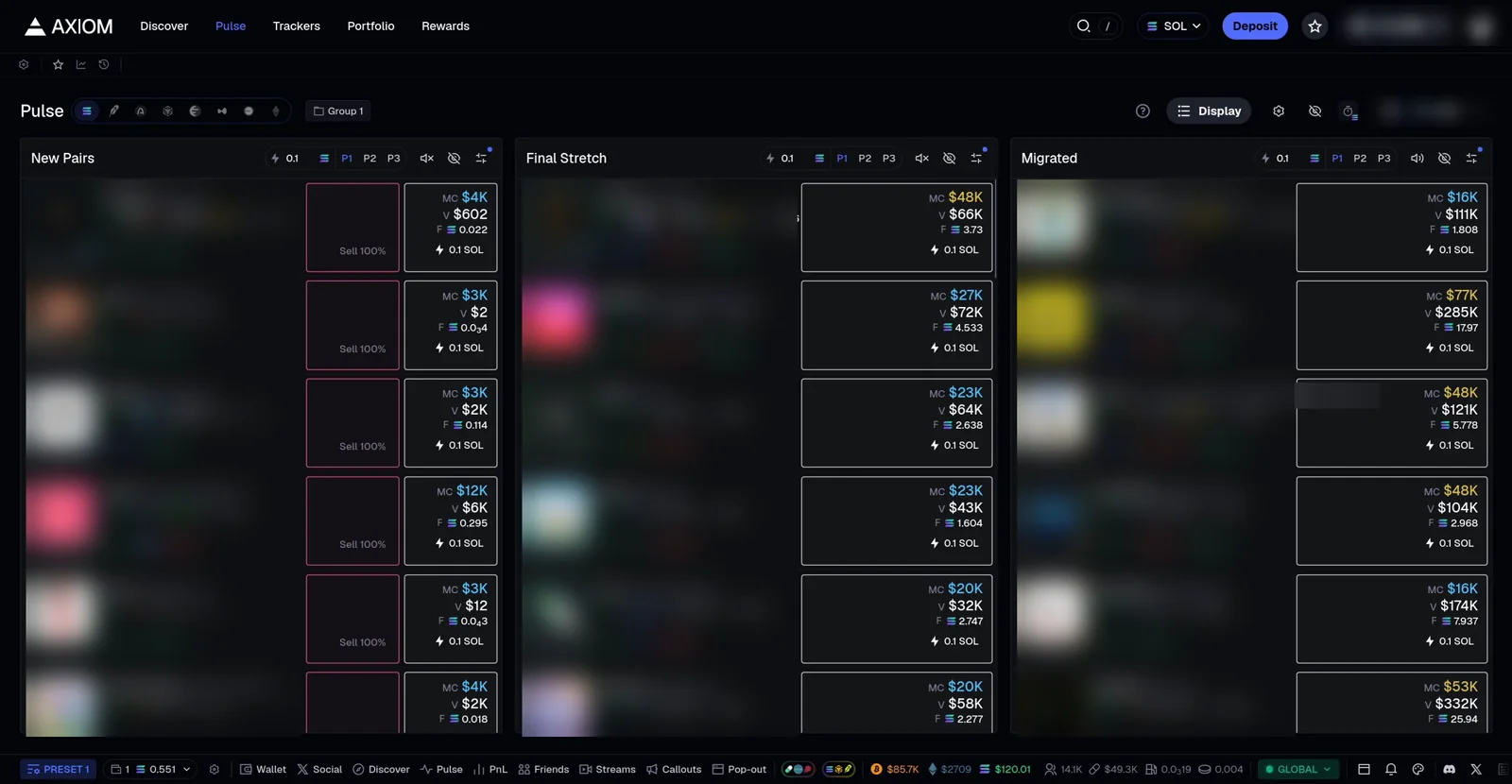Go to the Discover tab in top navigation
This screenshot has height=784, width=1512.
click(x=164, y=26)
